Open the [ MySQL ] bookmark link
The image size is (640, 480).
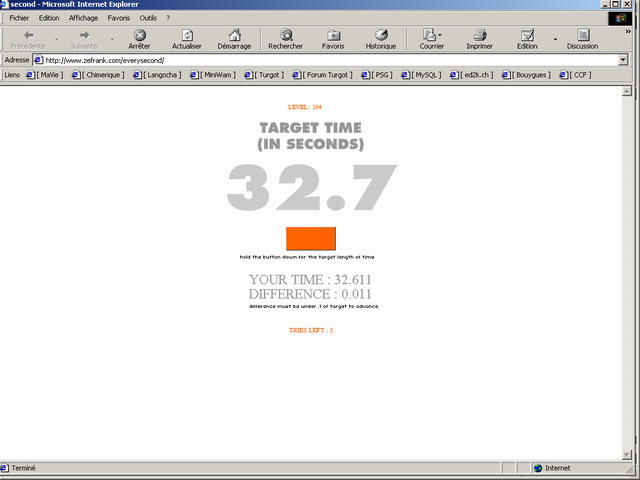[x=426, y=75]
